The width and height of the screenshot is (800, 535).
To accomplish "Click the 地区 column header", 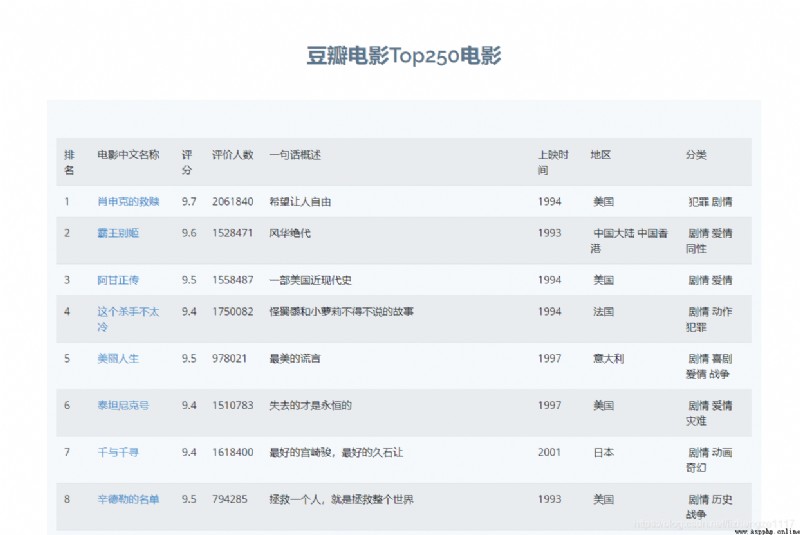I will click(x=601, y=155).
